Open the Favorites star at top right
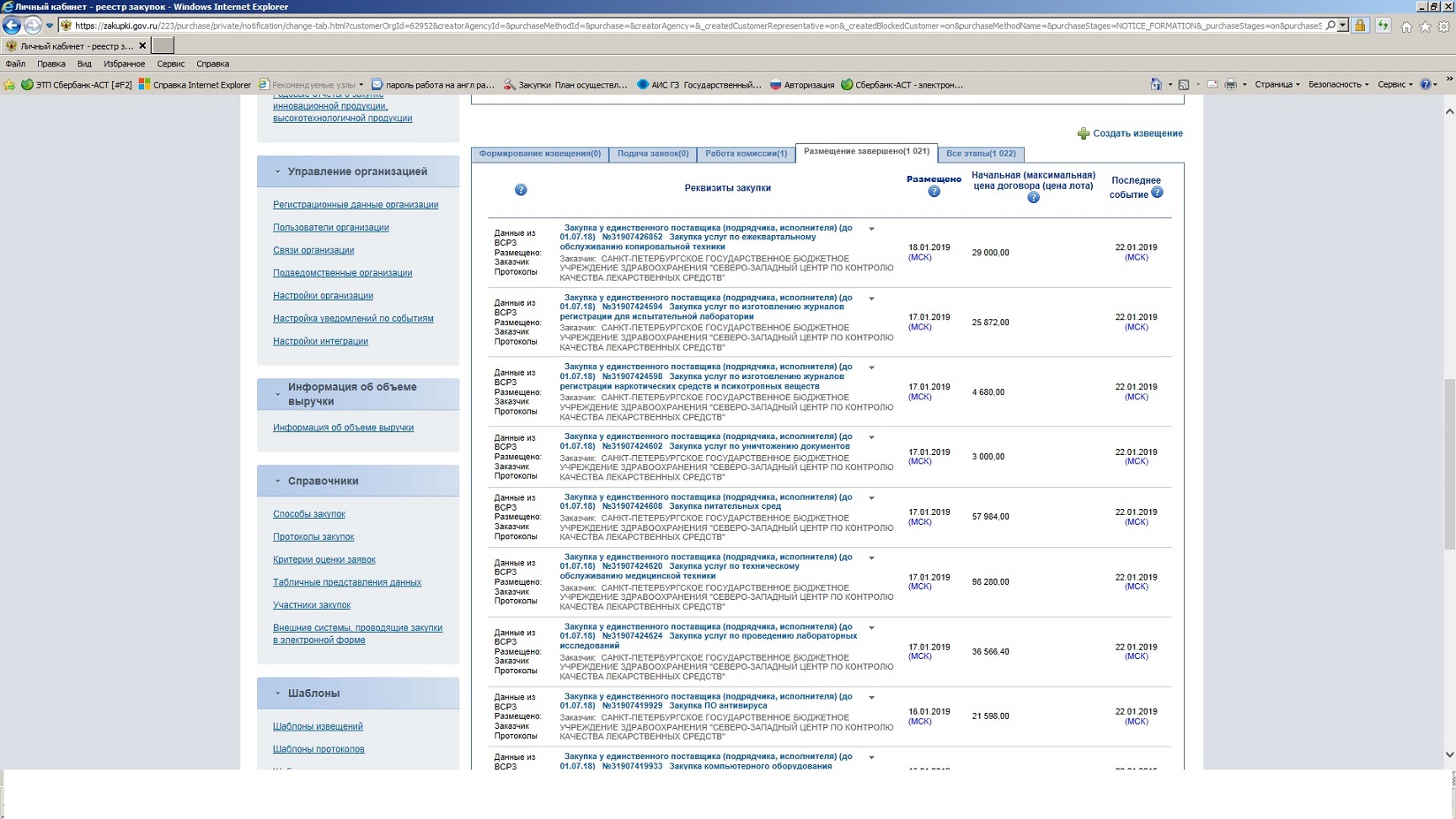Viewport: 1456px width, 819px height. coord(1426,26)
